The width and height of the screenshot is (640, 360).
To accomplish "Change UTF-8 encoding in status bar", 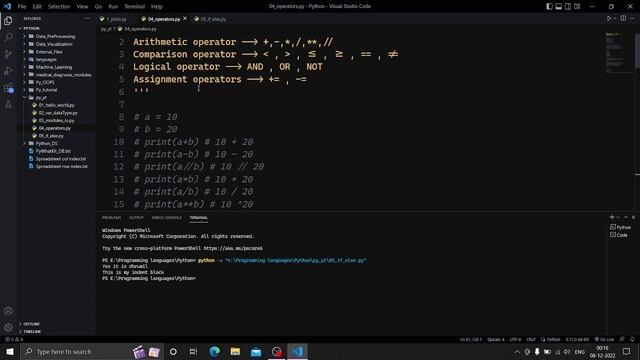I will [516, 339].
